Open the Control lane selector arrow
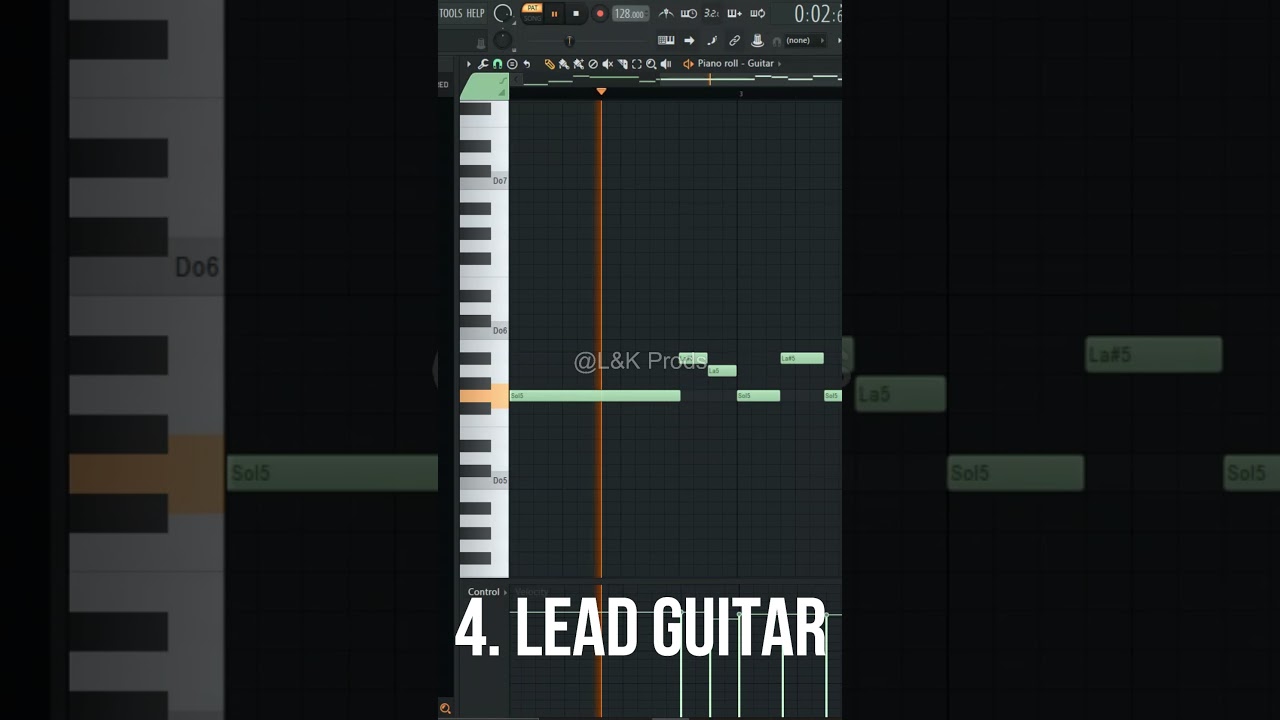The image size is (1280, 720). point(505,592)
